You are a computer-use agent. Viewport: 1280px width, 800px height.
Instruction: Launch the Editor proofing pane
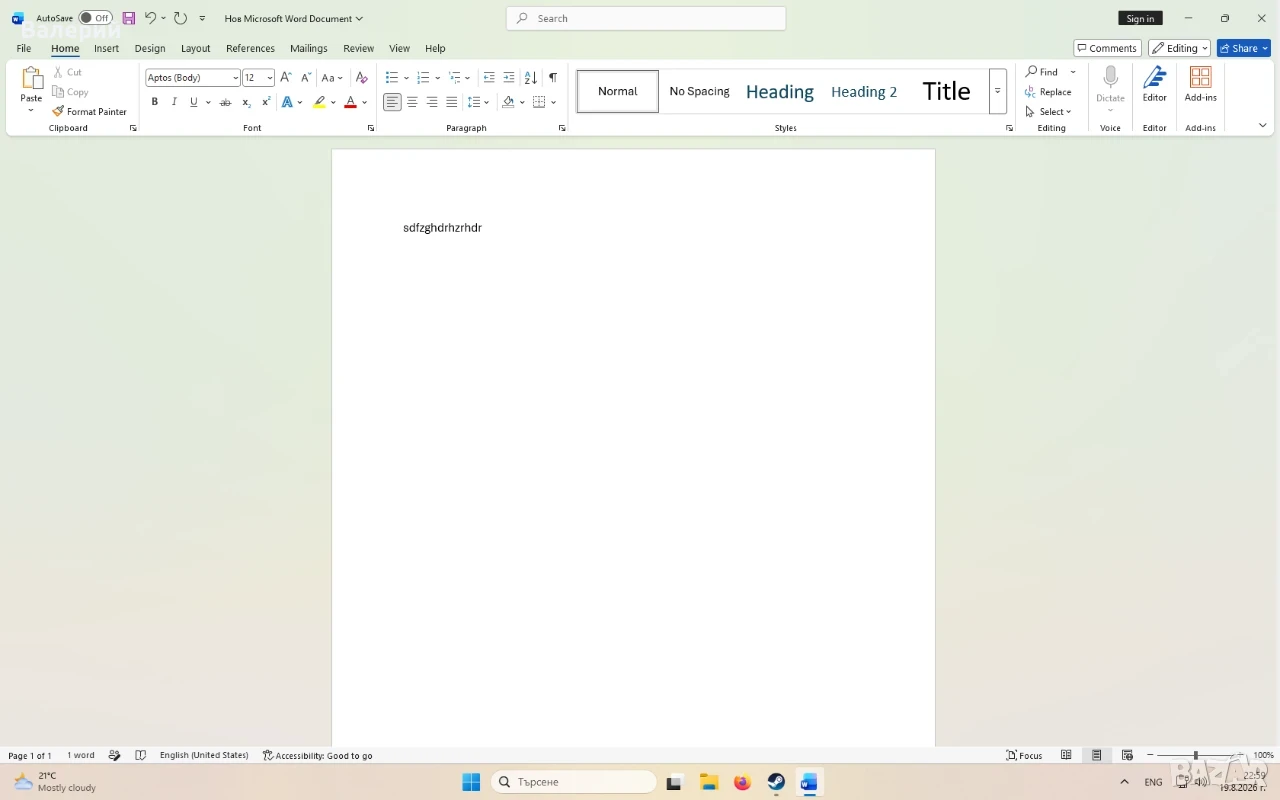pyautogui.click(x=1155, y=84)
